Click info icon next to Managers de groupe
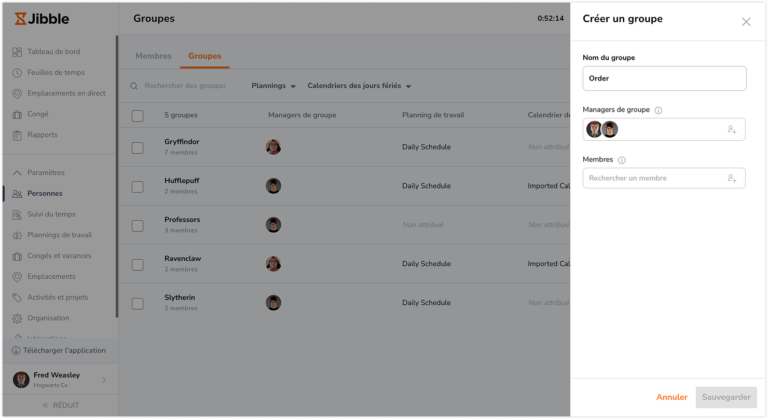 658,110
